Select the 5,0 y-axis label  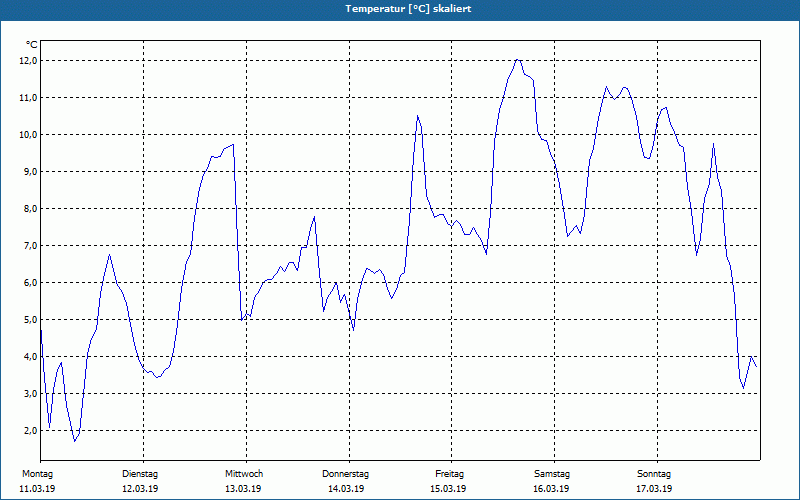[x=30, y=320]
